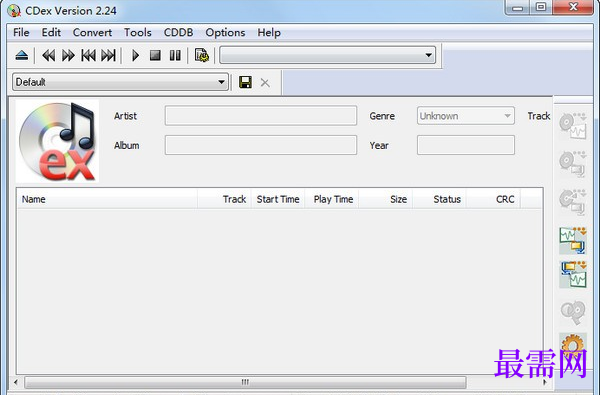Close the CDex window

[574, 8]
